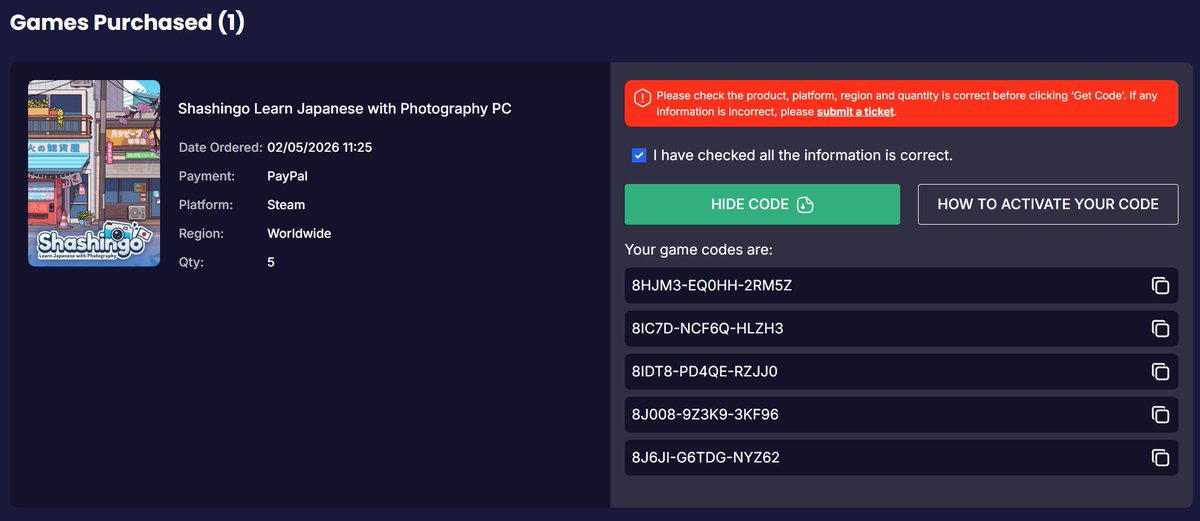Follow the 'submit a ticket' link
Screen dimensions: 1200x521
pos(855,112)
